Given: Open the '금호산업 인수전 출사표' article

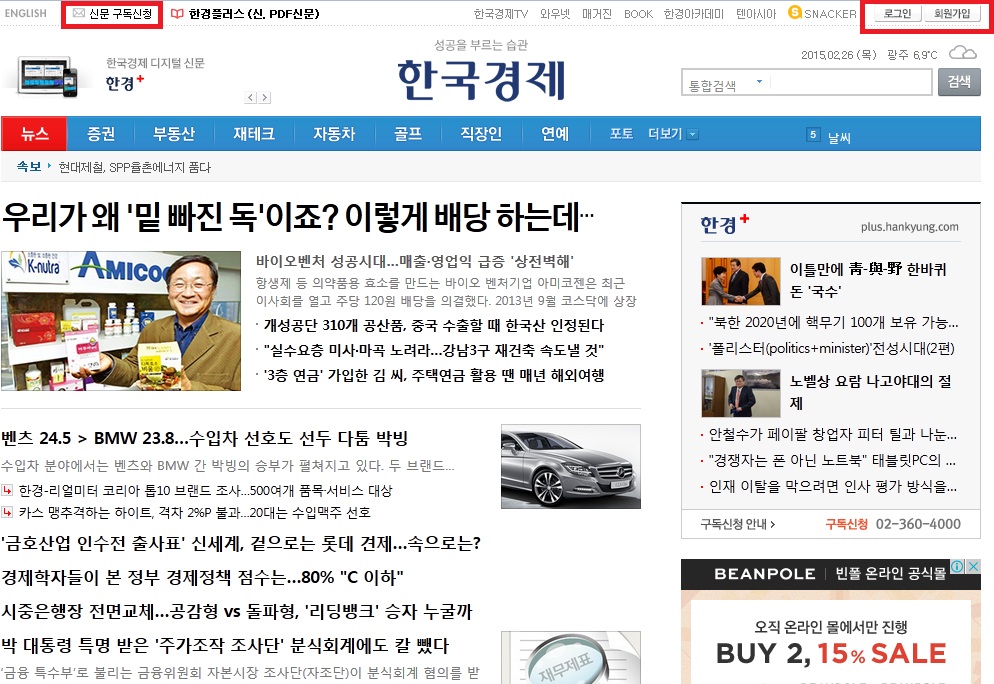Looking at the screenshot, I should click(241, 543).
